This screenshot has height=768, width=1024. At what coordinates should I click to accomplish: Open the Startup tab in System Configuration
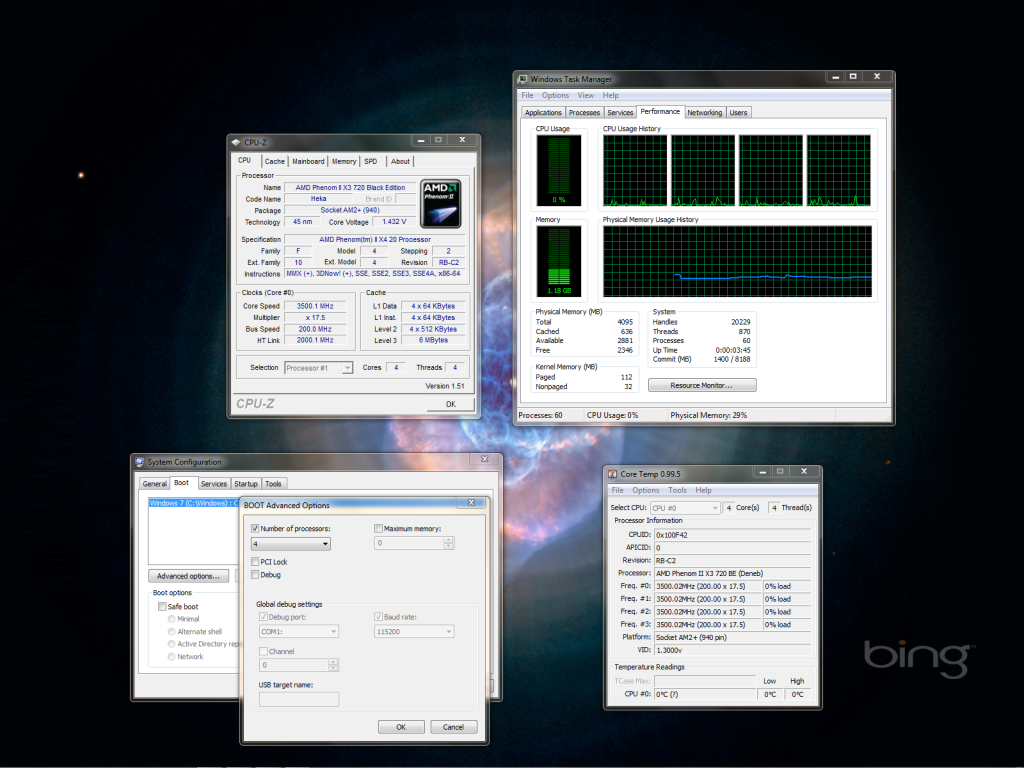[x=246, y=484]
